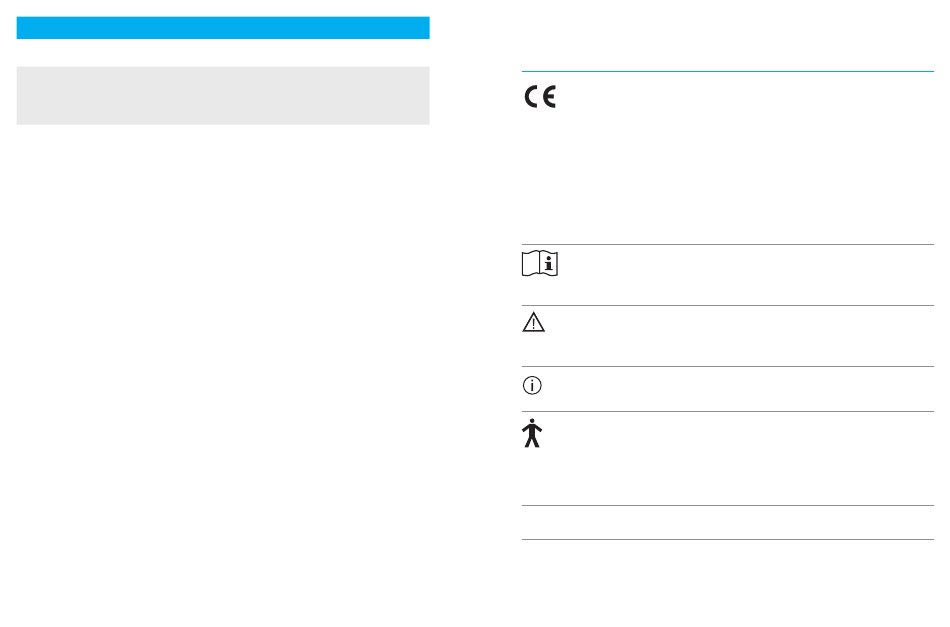Select the empty row below the person symbol

click(x=728, y=522)
